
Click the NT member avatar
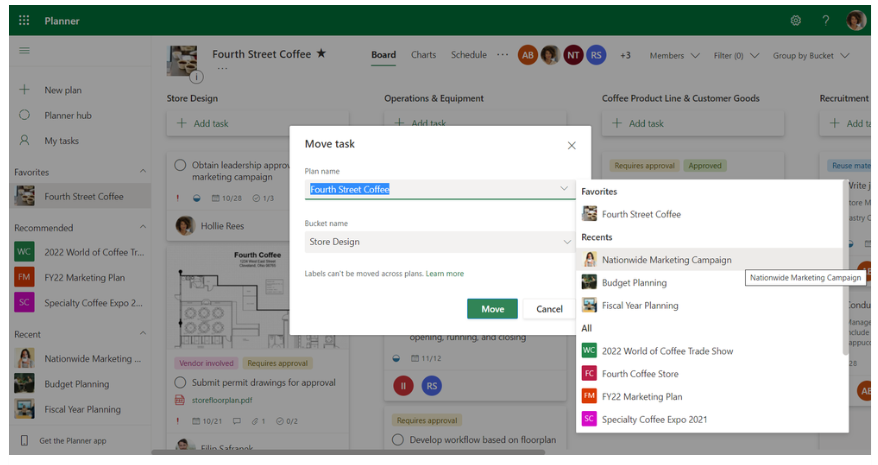[573, 55]
